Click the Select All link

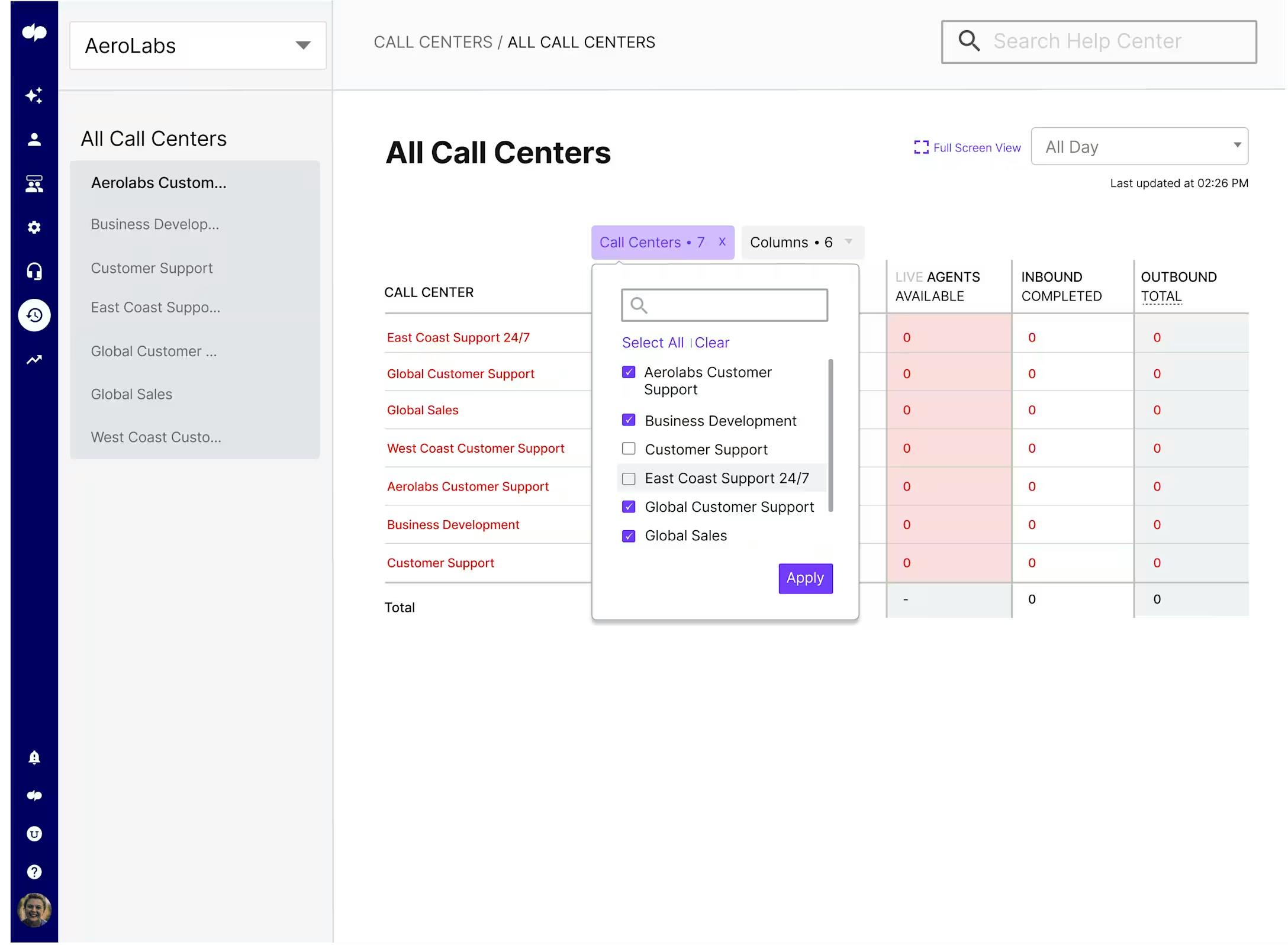tap(652, 343)
